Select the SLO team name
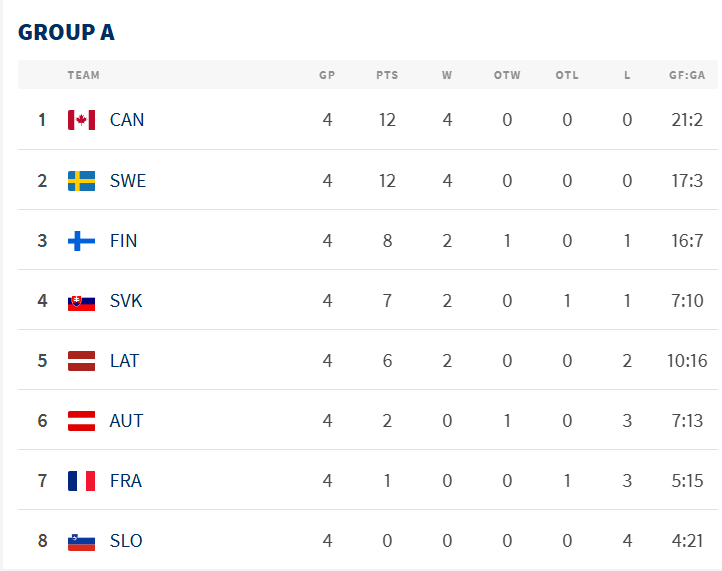The width and height of the screenshot is (722, 571). [126, 541]
